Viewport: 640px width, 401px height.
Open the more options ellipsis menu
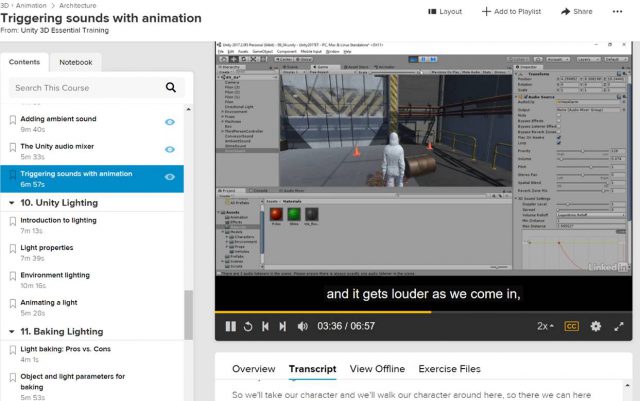pyautogui.click(x=618, y=11)
